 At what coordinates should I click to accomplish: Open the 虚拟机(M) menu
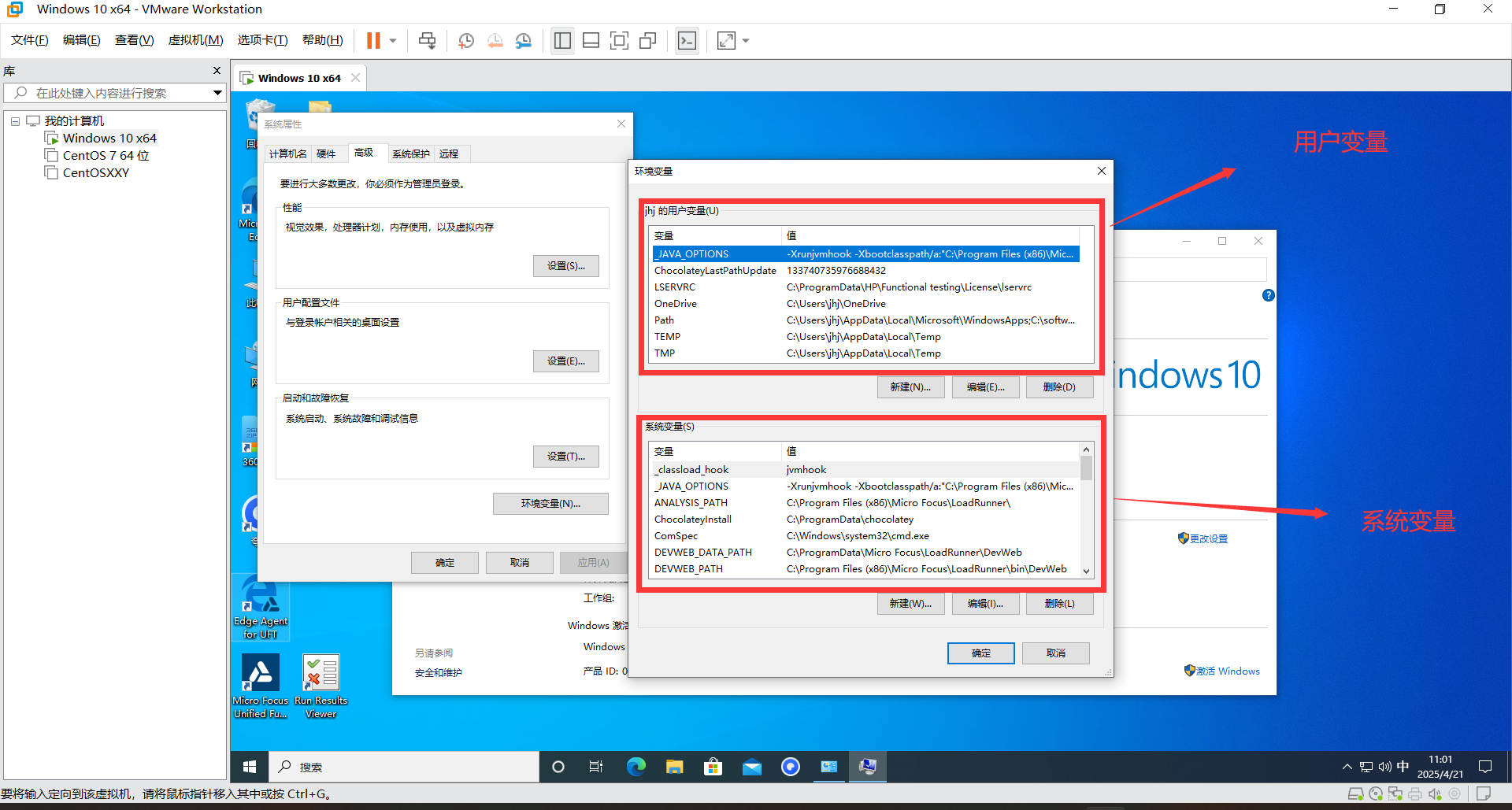196,40
